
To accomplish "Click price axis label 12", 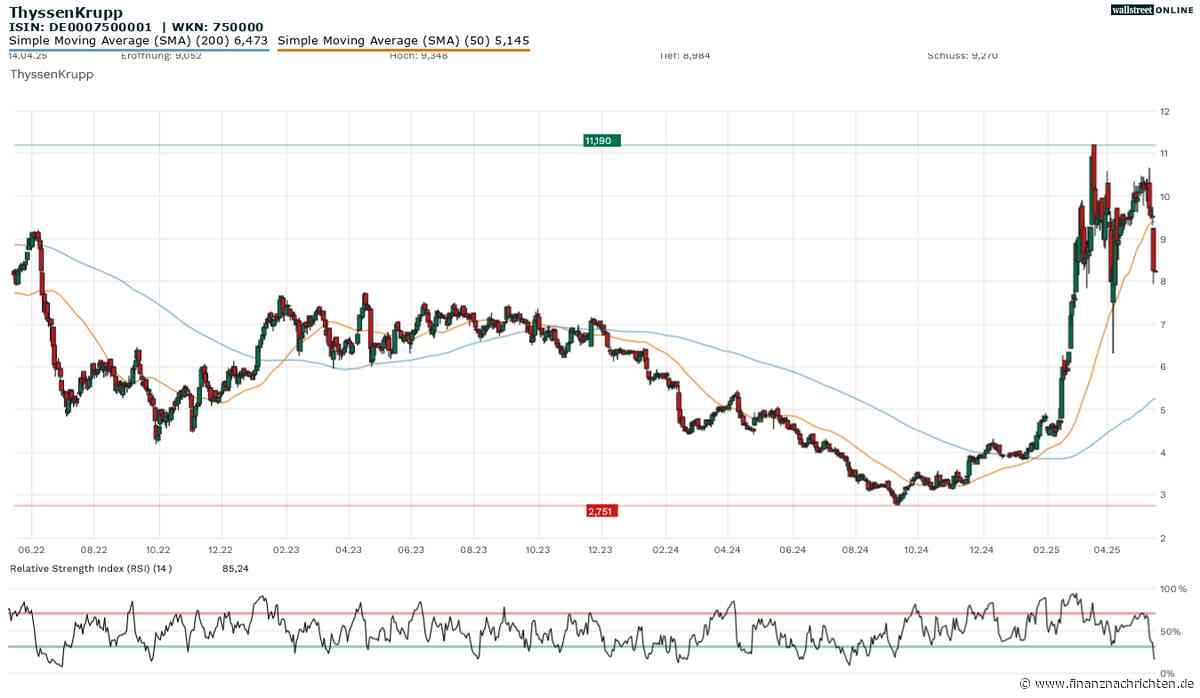I will [x=1164, y=111].
